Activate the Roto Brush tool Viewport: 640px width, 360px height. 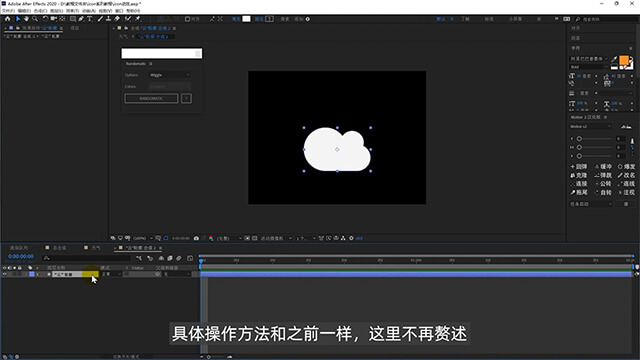click(128, 19)
